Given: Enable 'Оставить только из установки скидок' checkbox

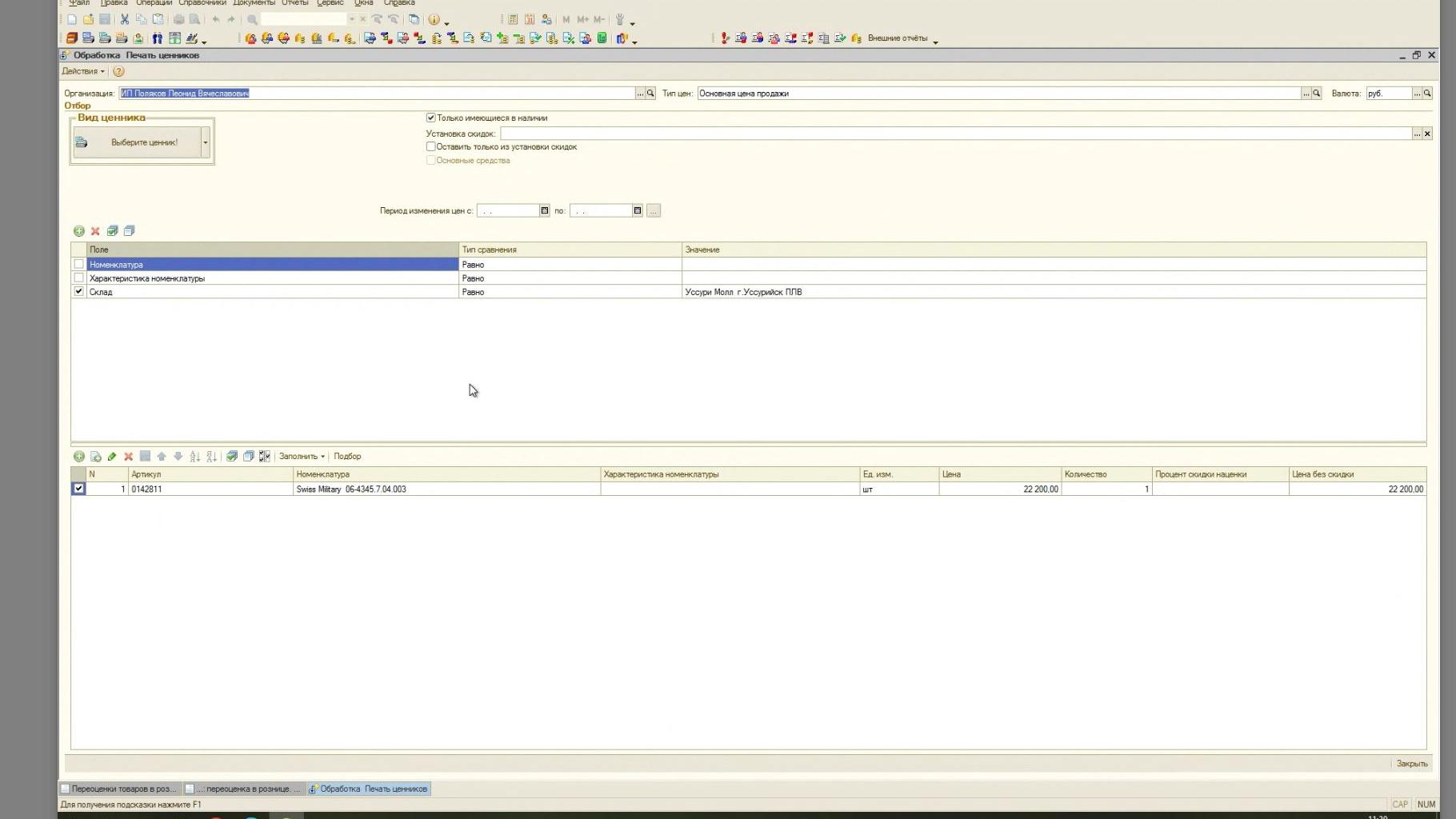Looking at the screenshot, I should click(x=430, y=146).
